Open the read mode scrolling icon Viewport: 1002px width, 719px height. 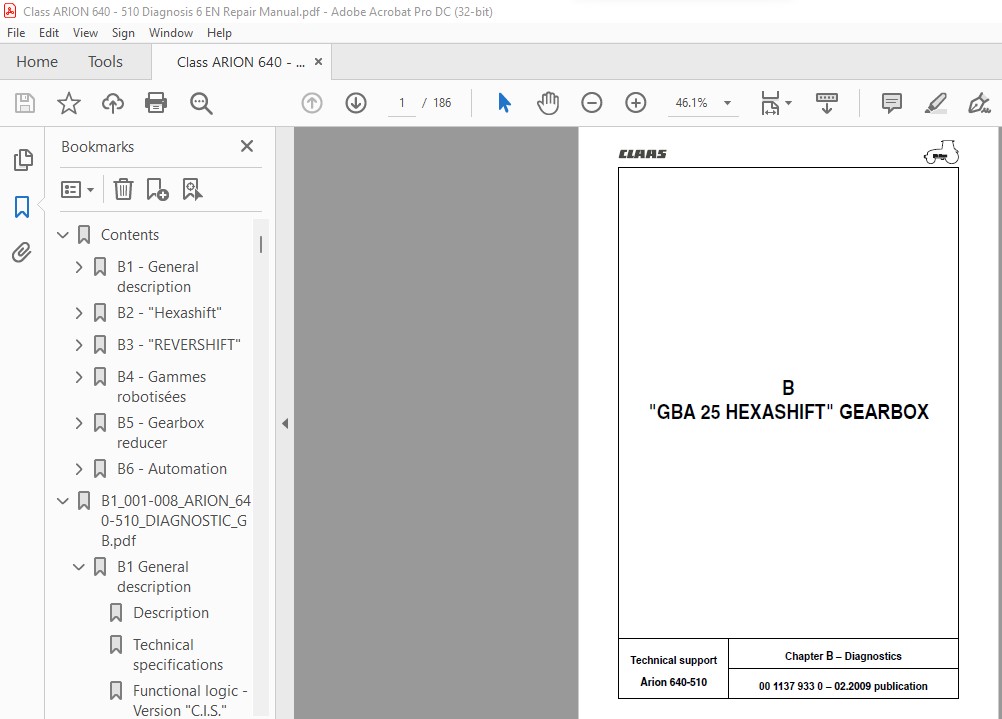coord(827,103)
